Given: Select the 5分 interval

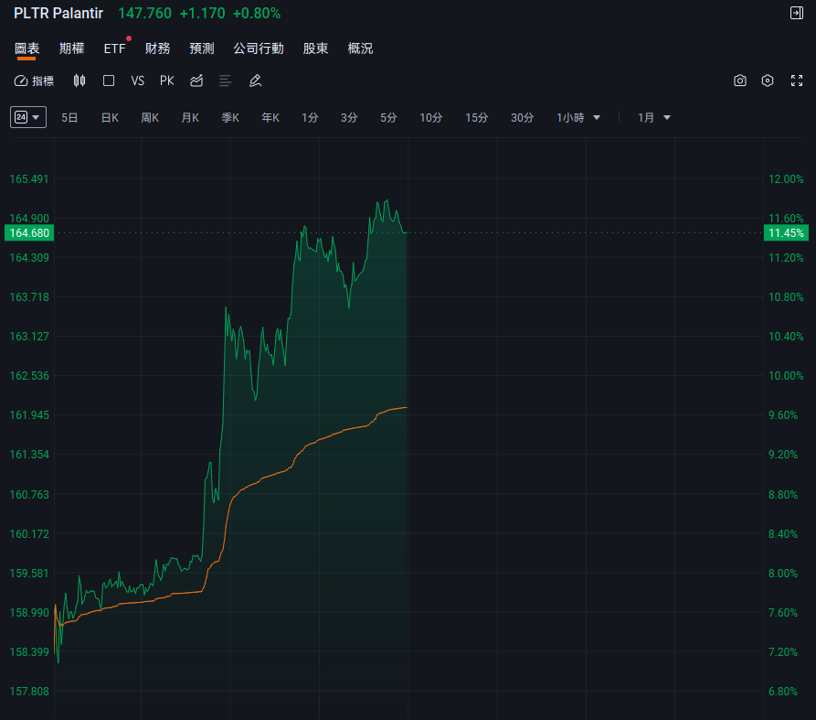Looking at the screenshot, I should (388, 118).
